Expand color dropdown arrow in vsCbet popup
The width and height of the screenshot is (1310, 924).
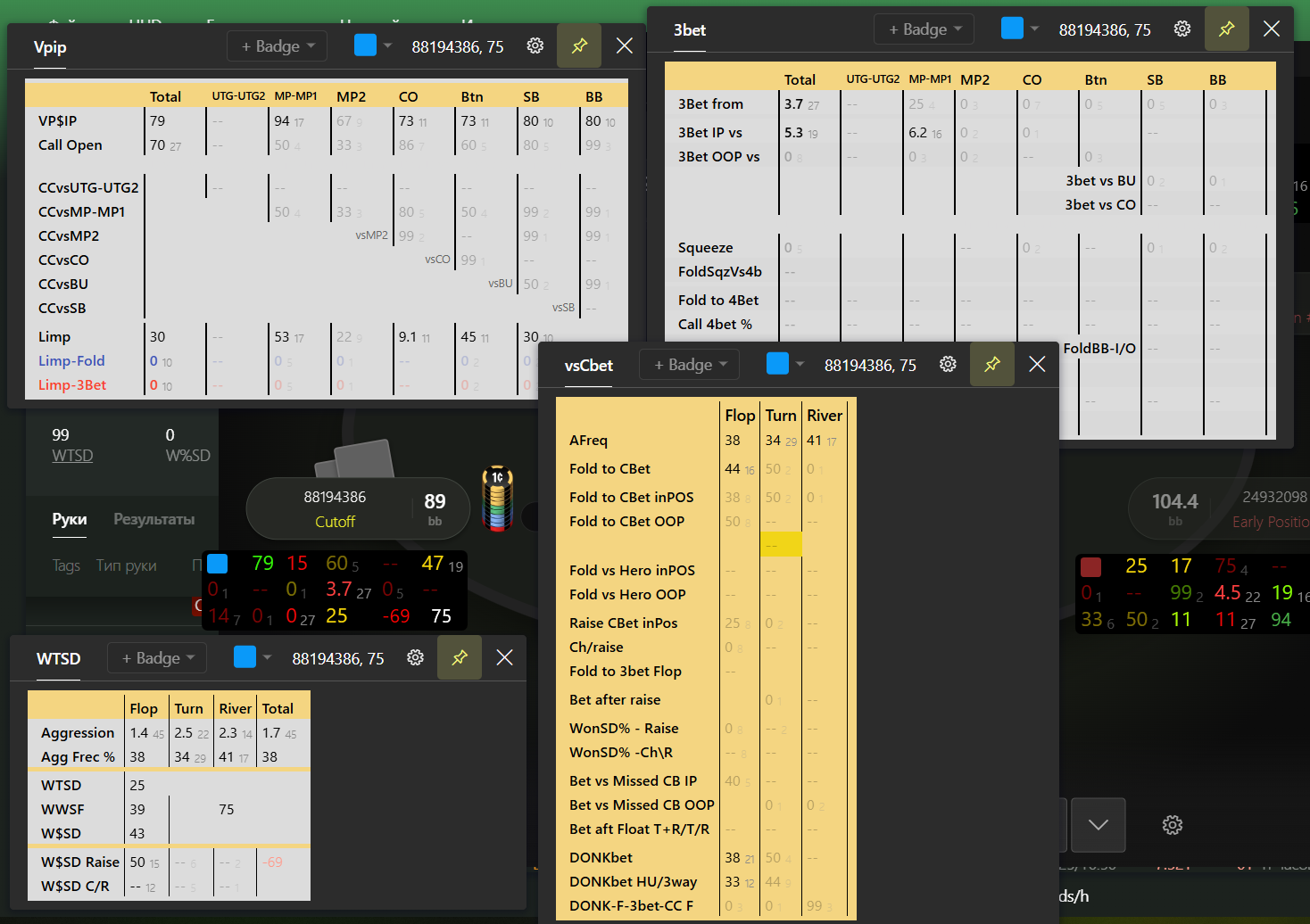(800, 364)
